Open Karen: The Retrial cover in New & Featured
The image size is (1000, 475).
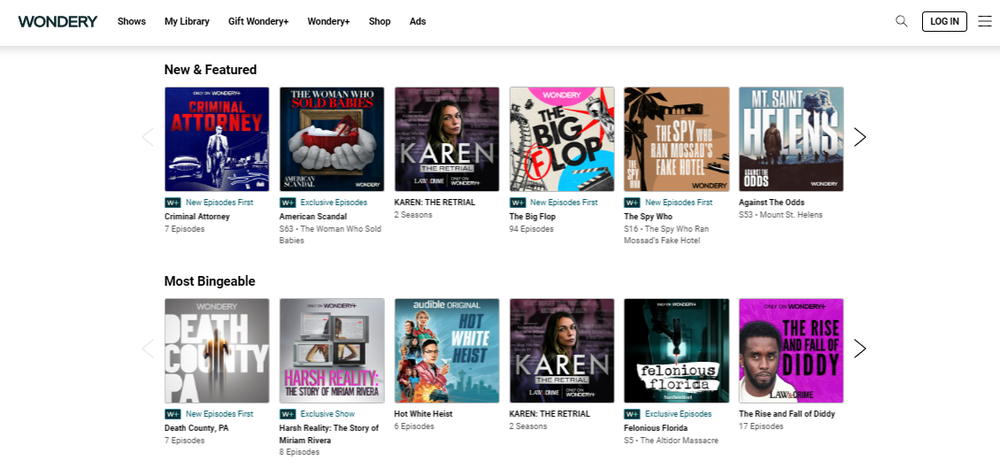coord(446,139)
